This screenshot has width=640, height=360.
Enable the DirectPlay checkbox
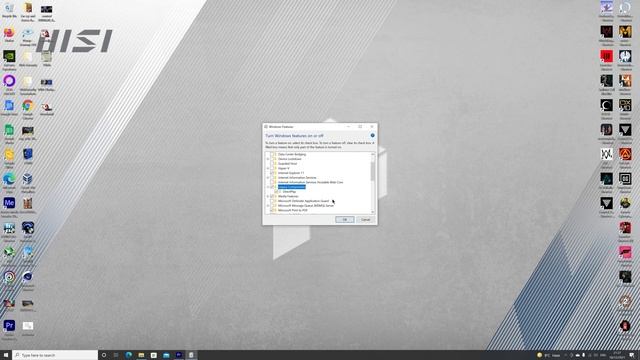276,191
